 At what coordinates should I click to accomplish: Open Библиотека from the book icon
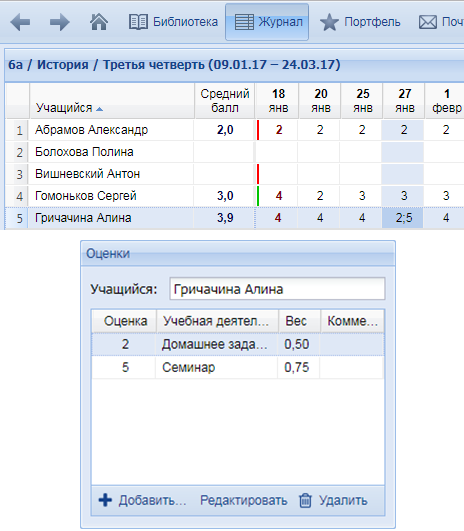[x=138, y=22]
